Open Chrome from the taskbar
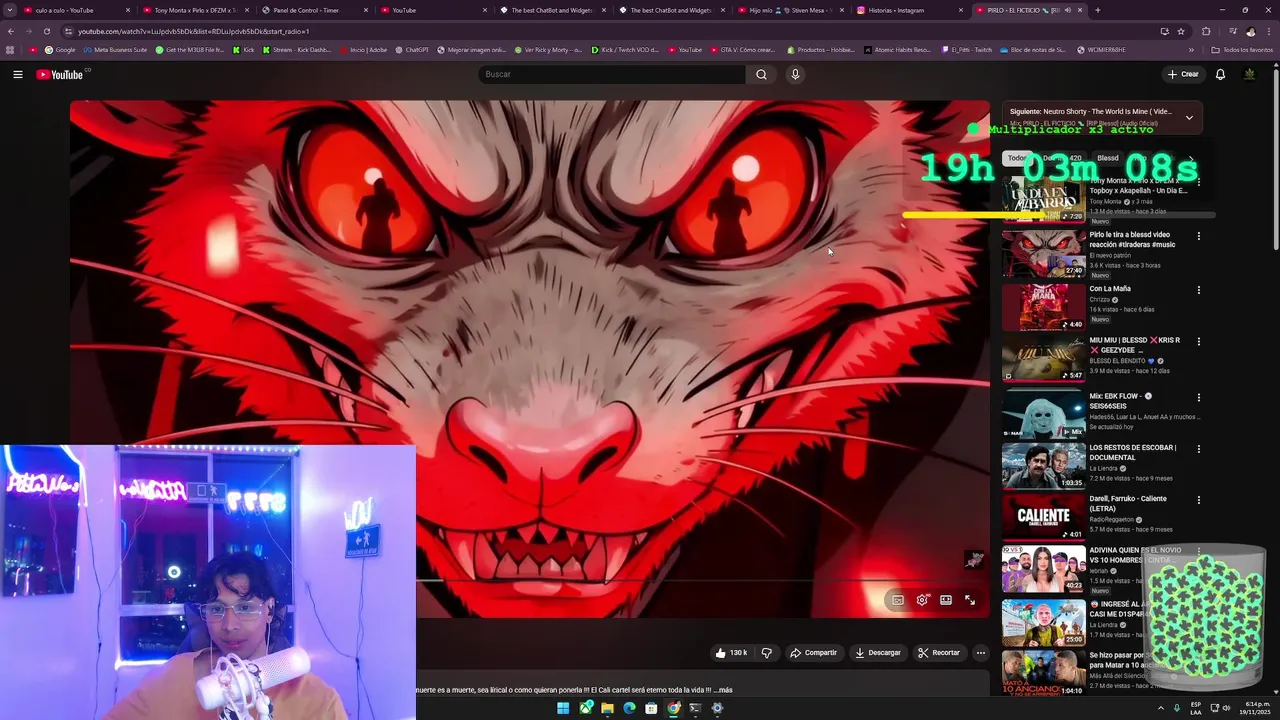This screenshot has height=720, width=1280. pyautogui.click(x=673, y=708)
